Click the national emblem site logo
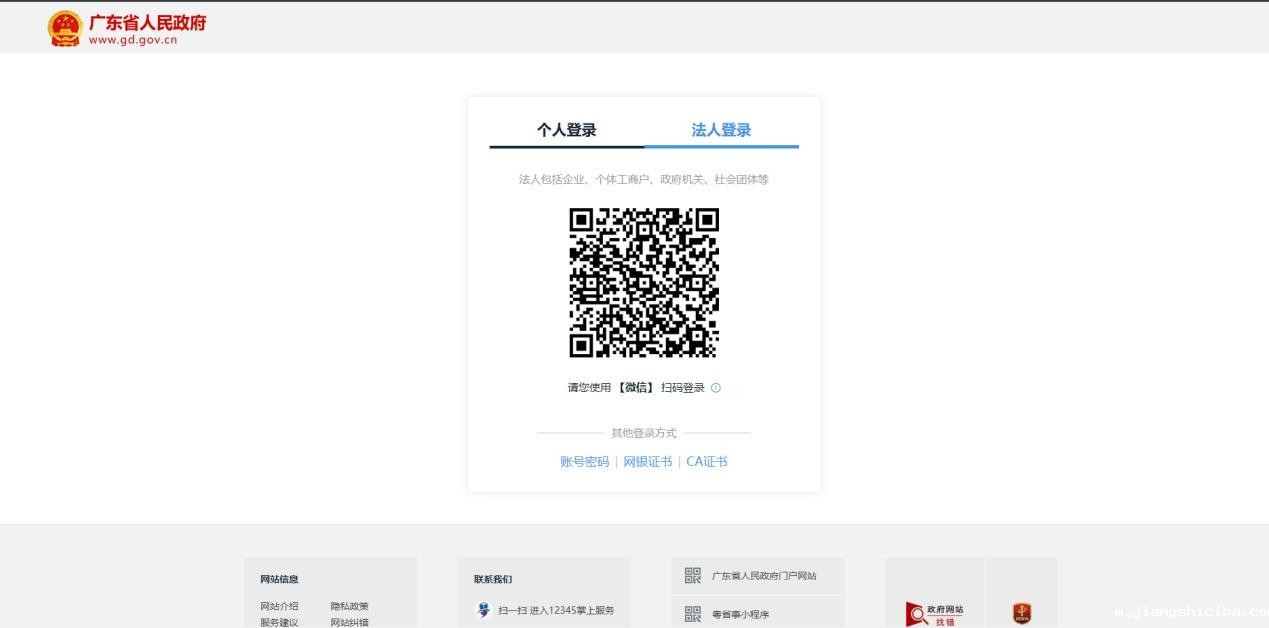The width and height of the screenshot is (1269, 628). point(64,27)
